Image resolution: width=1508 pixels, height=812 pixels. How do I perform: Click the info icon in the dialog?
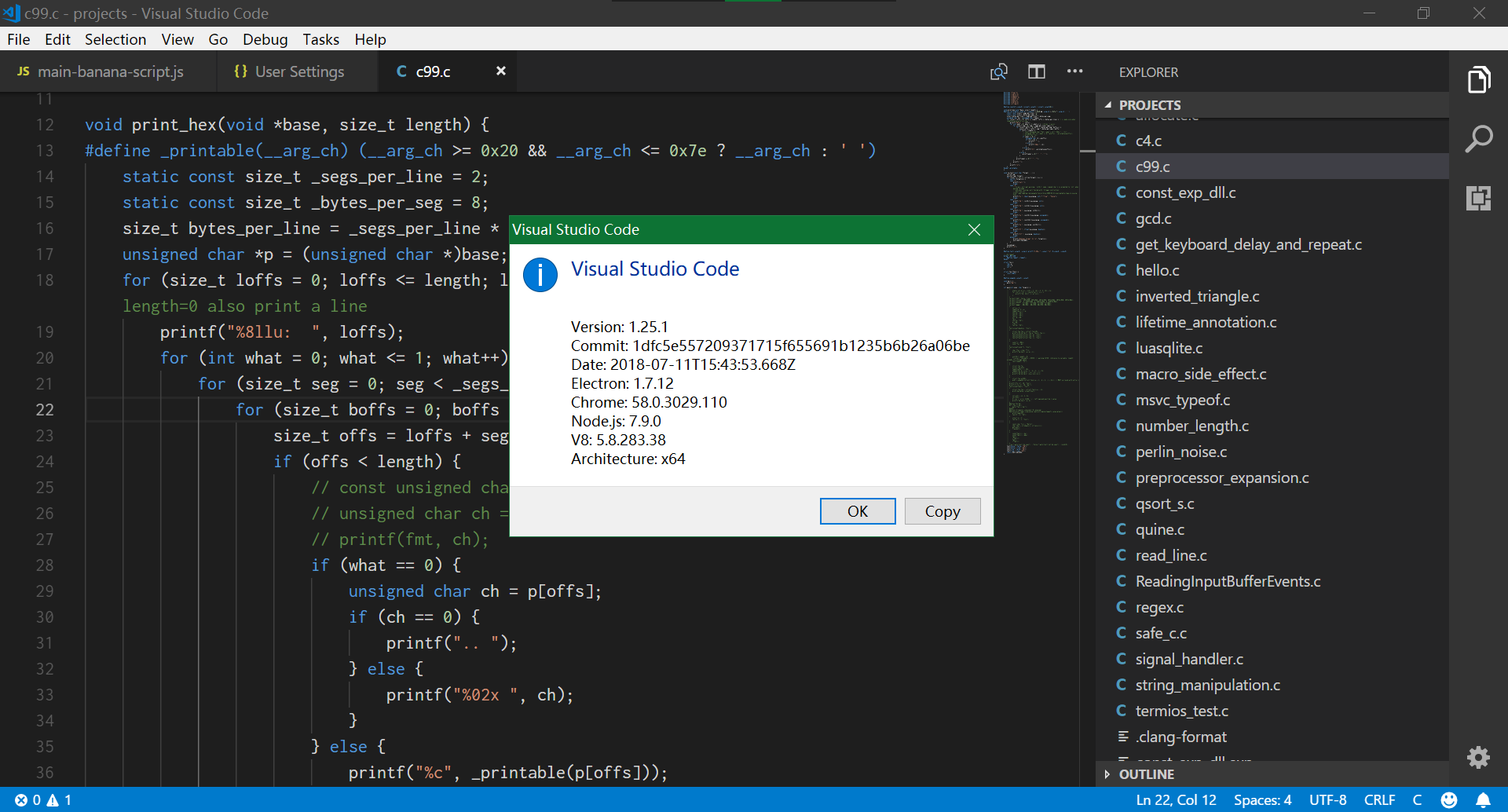pyautogui.click(x=540, y=275)
